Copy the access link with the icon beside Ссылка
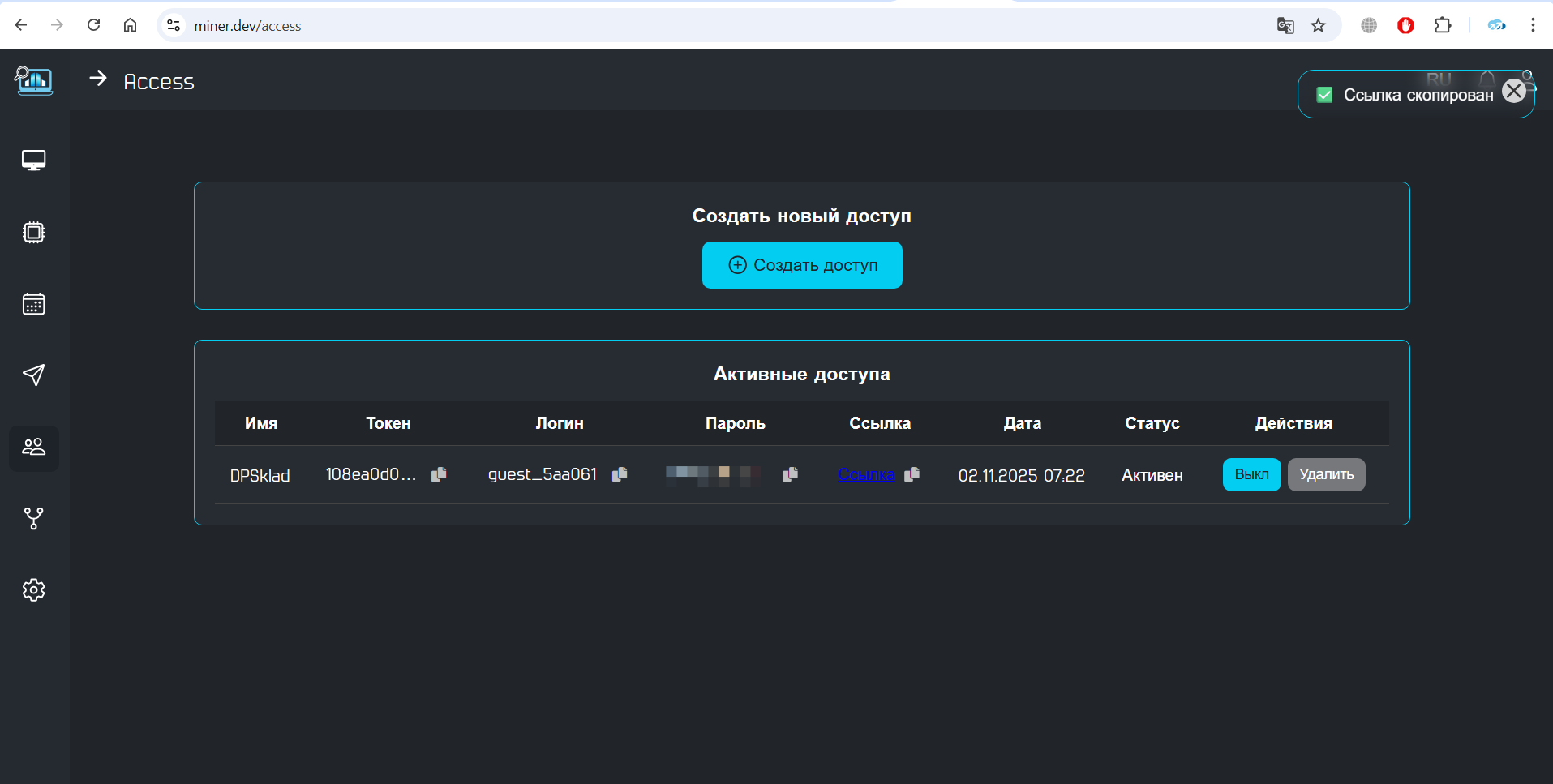Screen dimensions: 1553x784 [x=912, y=474]
